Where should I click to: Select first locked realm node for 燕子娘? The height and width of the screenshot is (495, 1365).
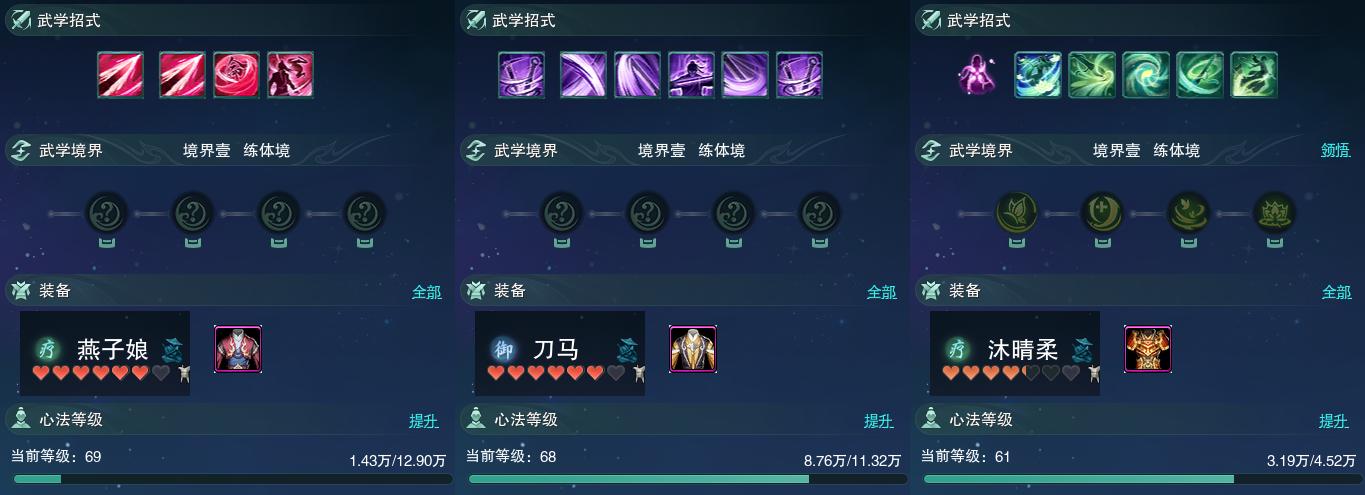[107, 213]
